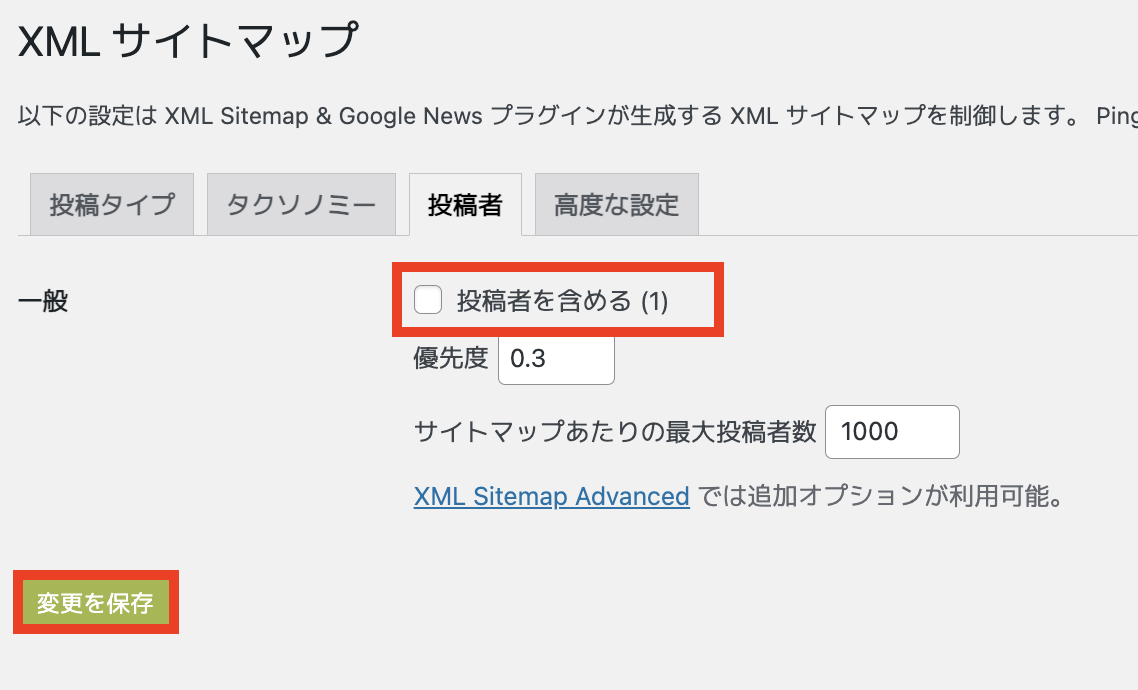This screenshot has height=690, width=1138.
Task: Open the タクソノミー tab
Action: click(x=301, y=205)
